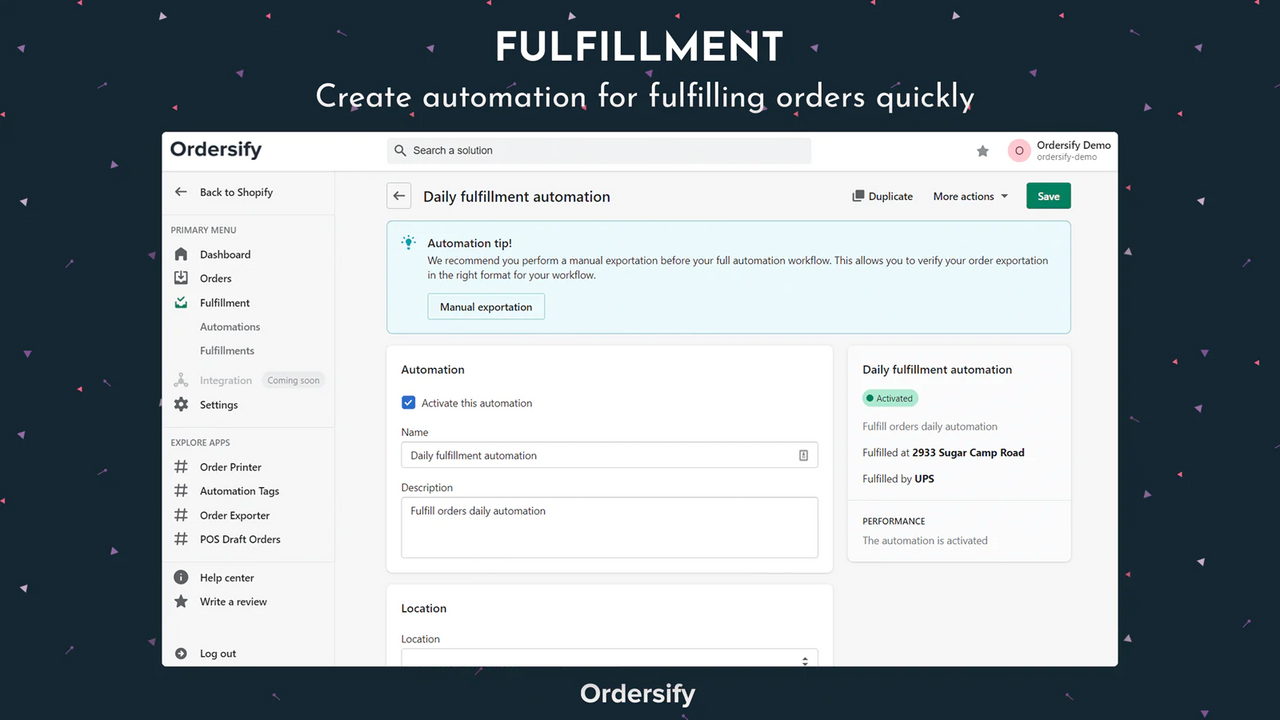The height and width of the screenshot is (720, 1280).
Task: Click the Orders download-box icon
Action: coord(181,278)
